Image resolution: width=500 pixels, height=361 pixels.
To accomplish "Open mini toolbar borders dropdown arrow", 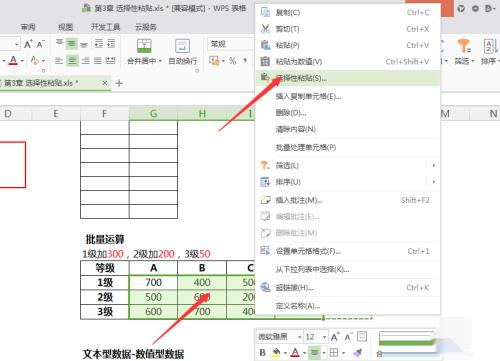I will (343, 353).
